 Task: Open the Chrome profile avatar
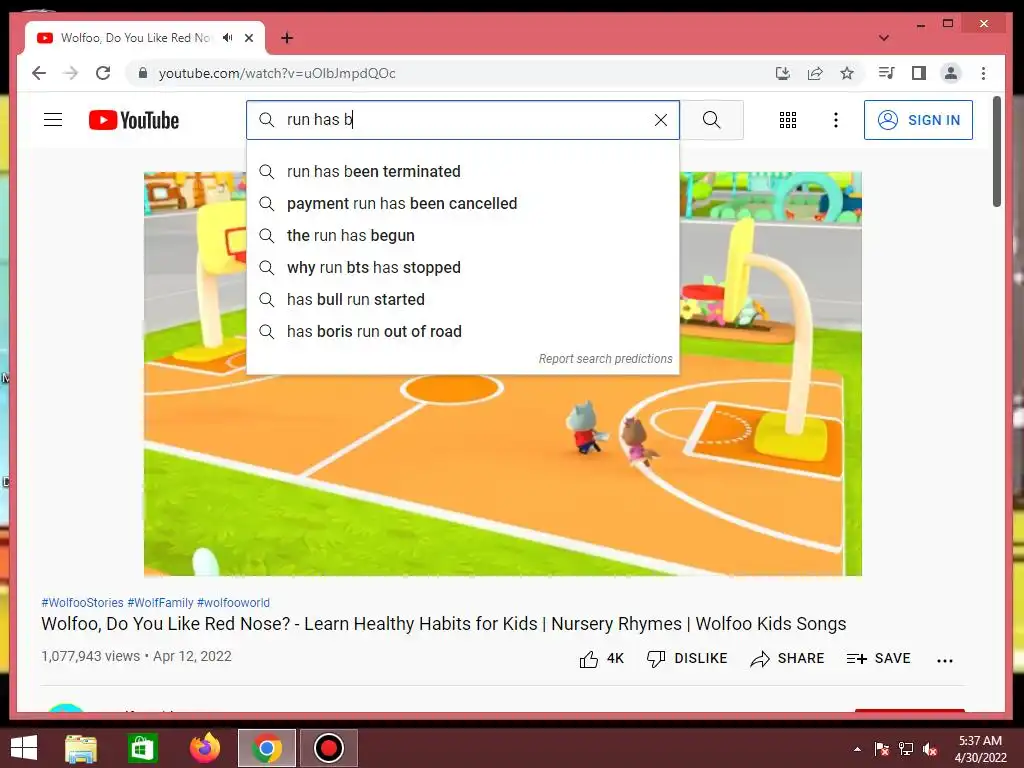[x=951, y=73]
